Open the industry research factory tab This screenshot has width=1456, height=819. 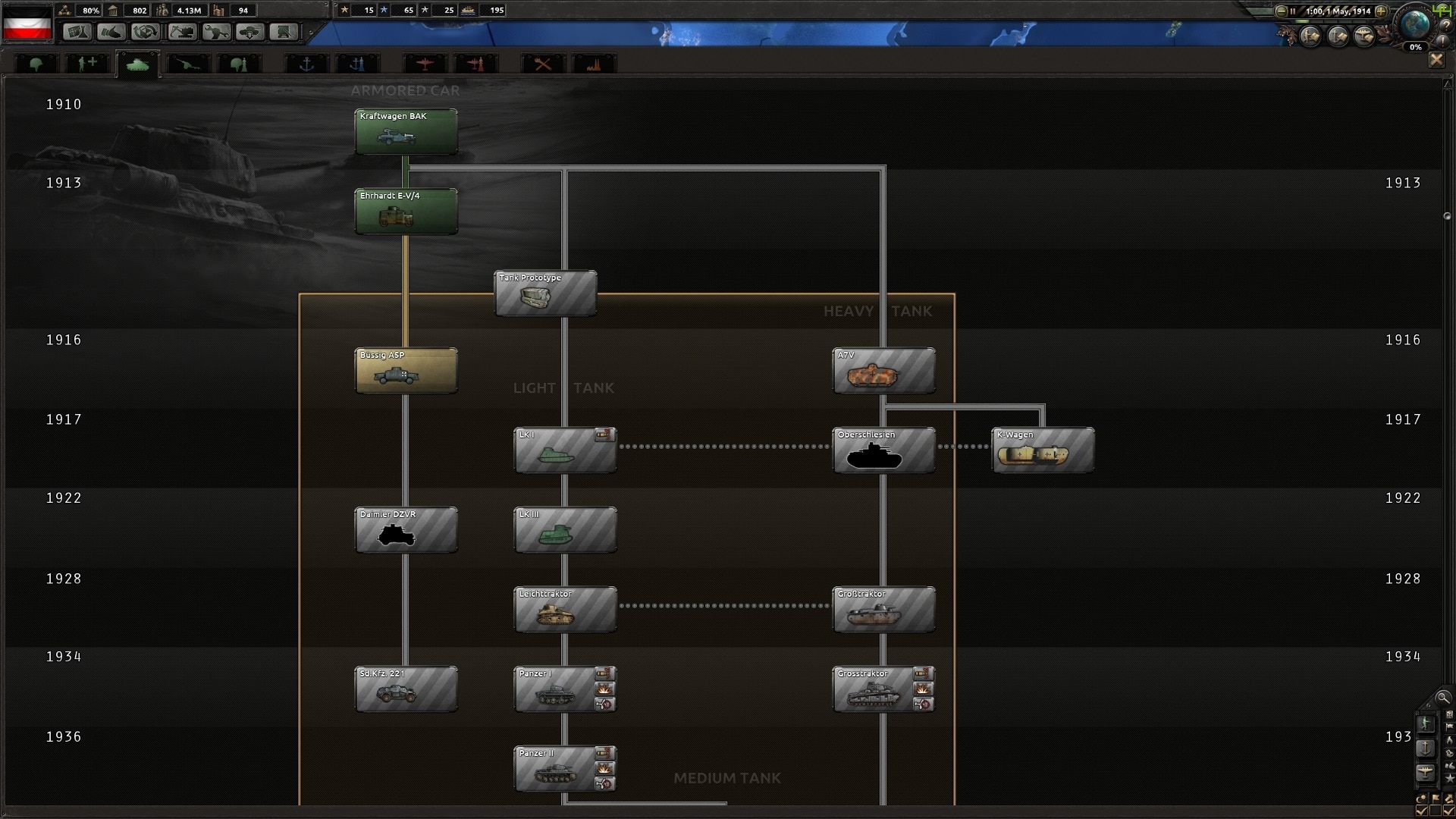593,64
